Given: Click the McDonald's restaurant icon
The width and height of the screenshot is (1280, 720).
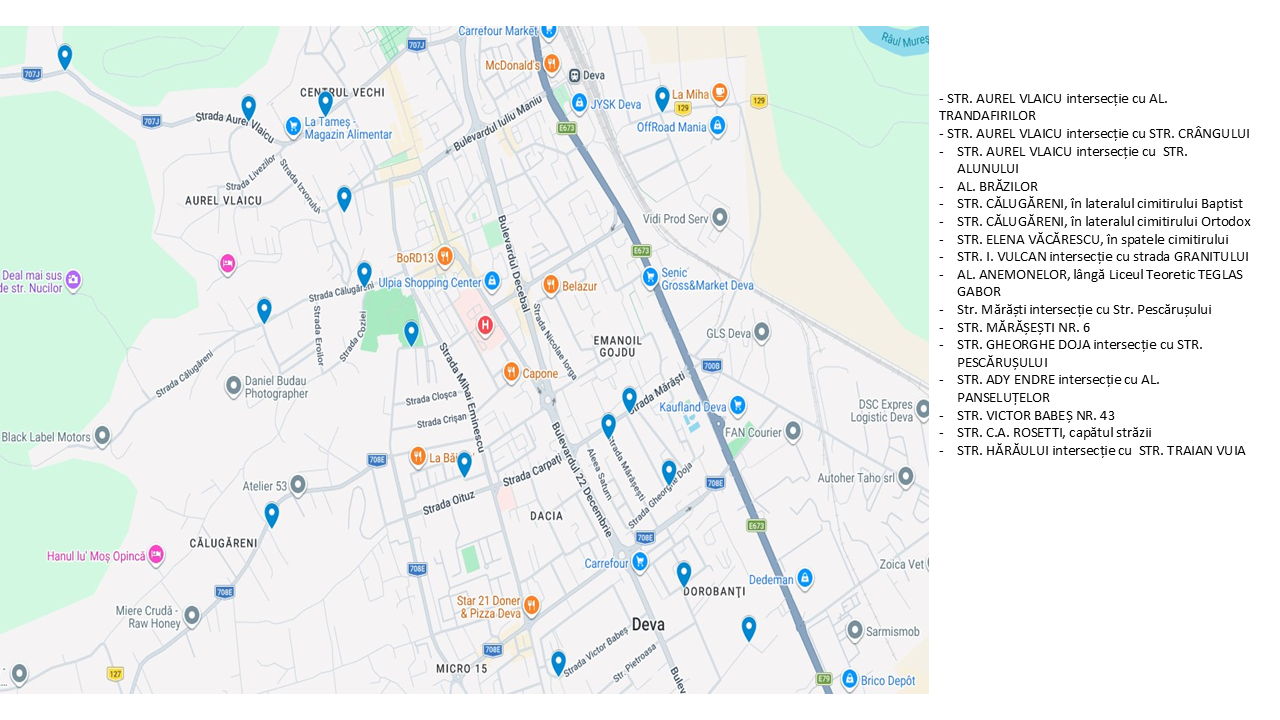Looking at the screenshot, I should (551, 64).
